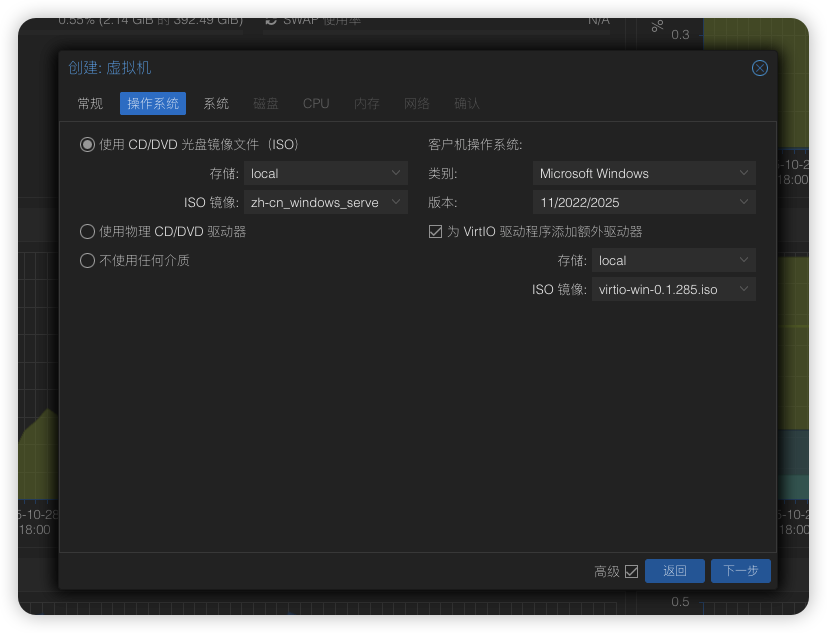Open the virtio-win ISO 镜像 dropdown
Image resolution: width=827 pixels, height=633 pixels.
click(x=673, y=288)
